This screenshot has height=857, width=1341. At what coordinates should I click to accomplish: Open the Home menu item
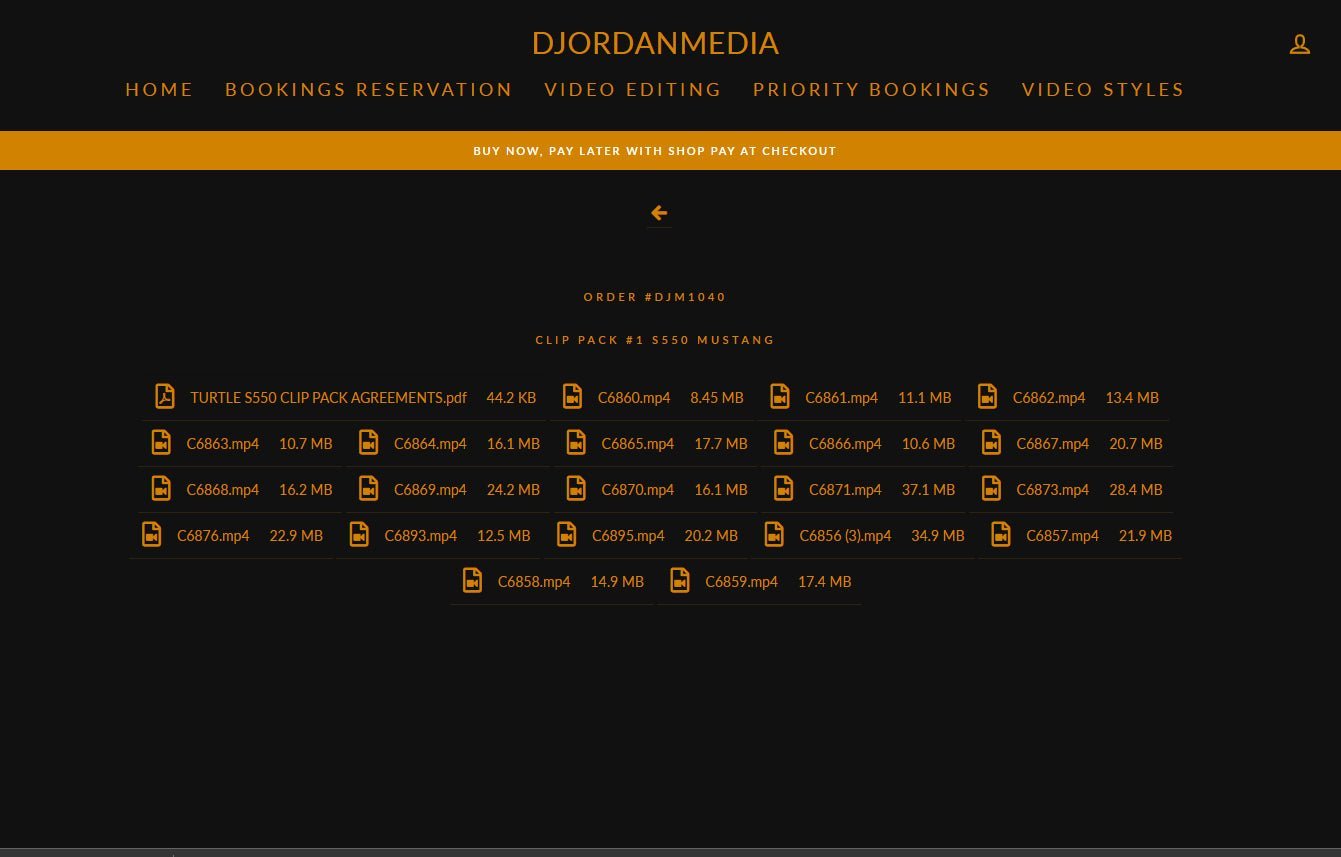click(x=159, y=90)
